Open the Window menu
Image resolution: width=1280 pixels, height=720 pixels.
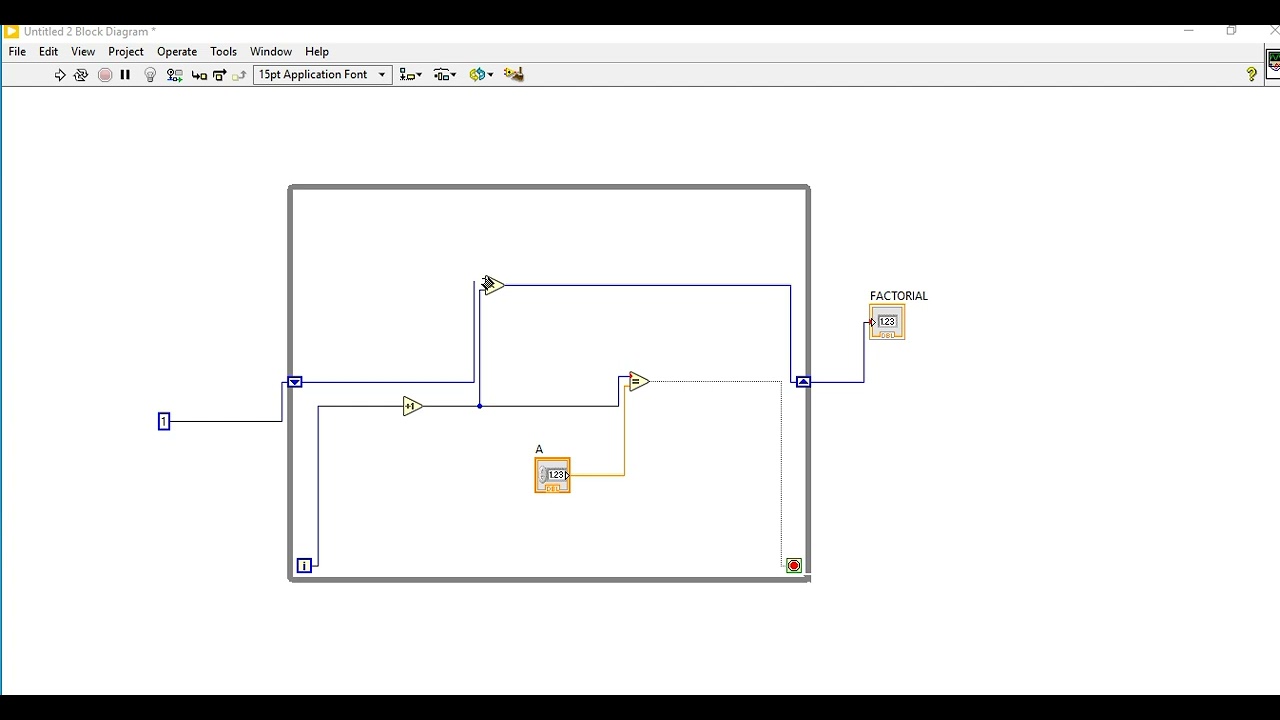click(271, 52)
